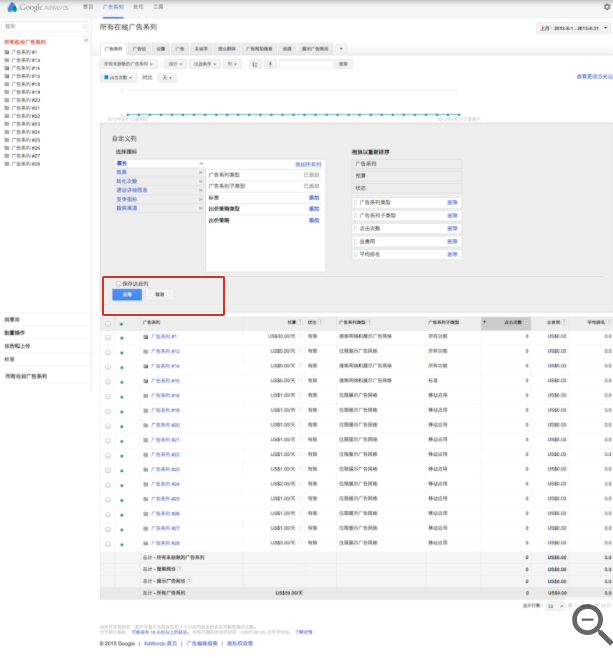The image size is (613, 658).
Task: Click the 添加所有列 link
Action: tap(307, 163)
